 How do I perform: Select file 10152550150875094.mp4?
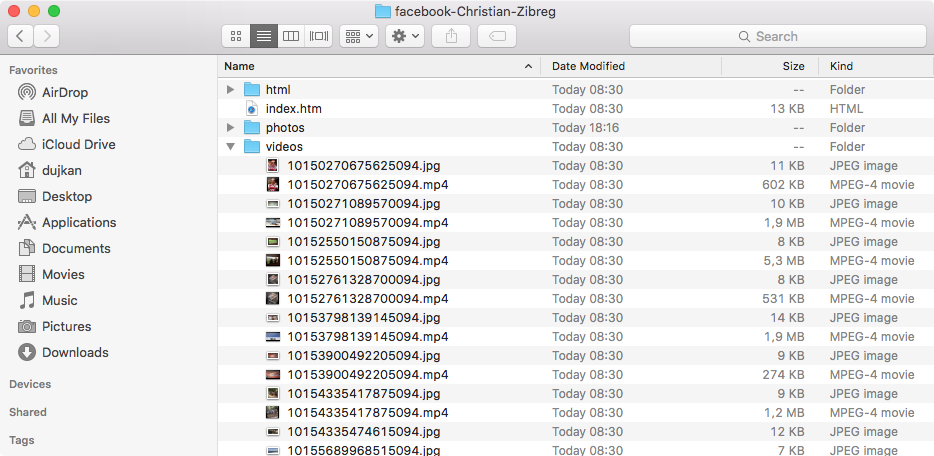click(575, 261)
